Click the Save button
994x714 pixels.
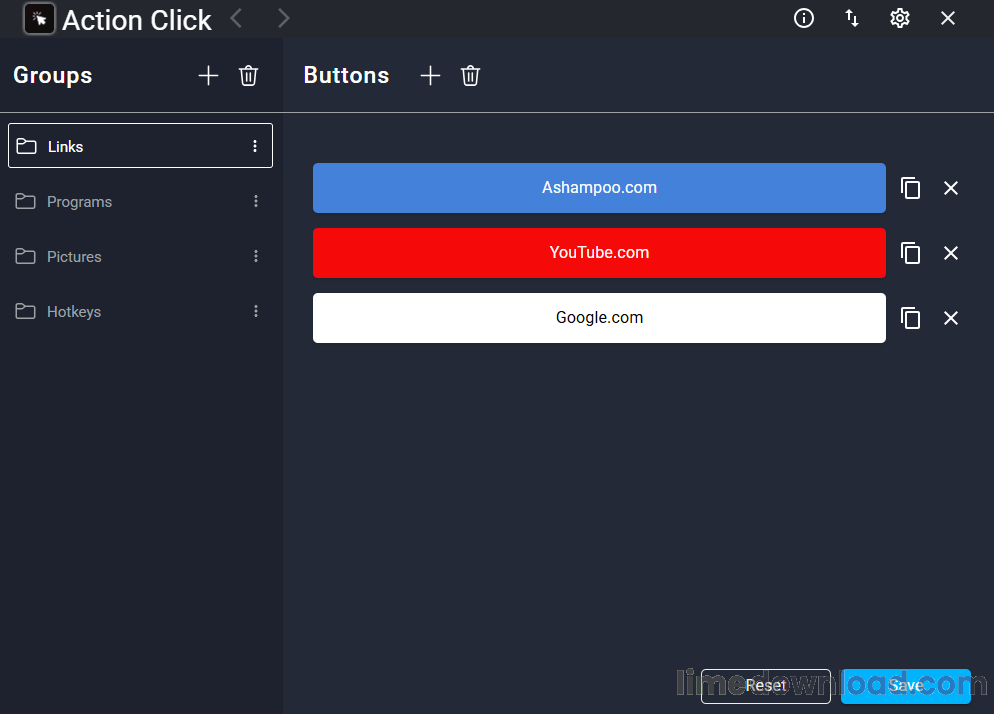(905, 686)
